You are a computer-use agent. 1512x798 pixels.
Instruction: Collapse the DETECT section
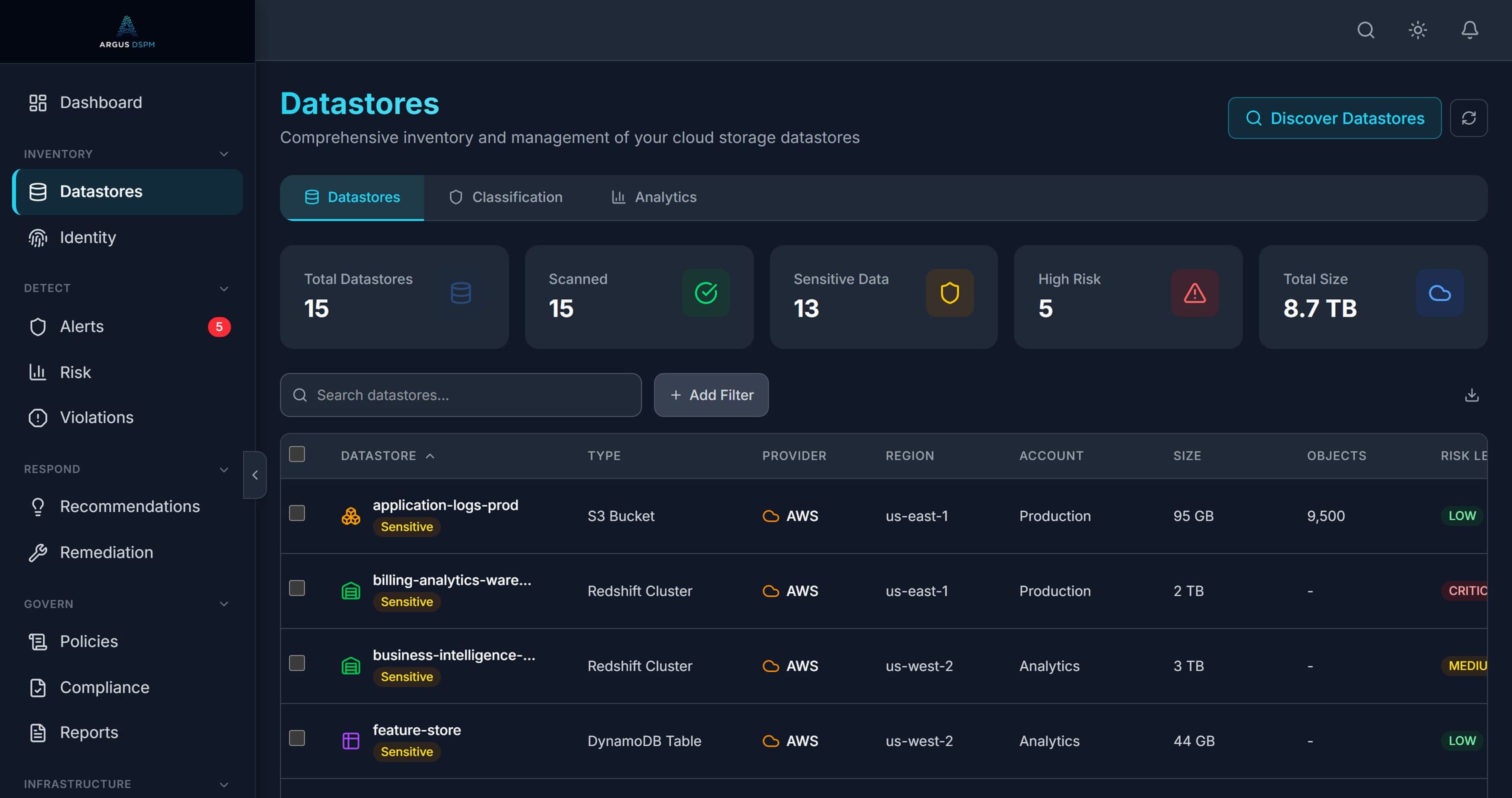[x=224, y=289]
